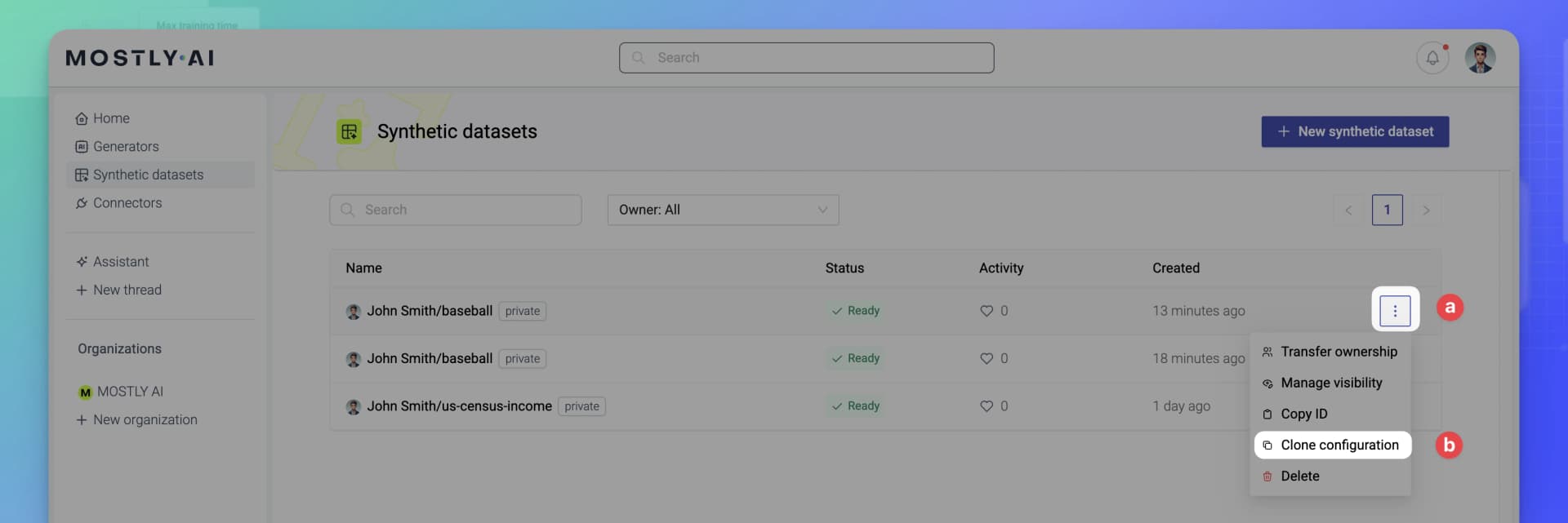Start a New thread in Assistant
The image size is (1568, 523).
127,290
